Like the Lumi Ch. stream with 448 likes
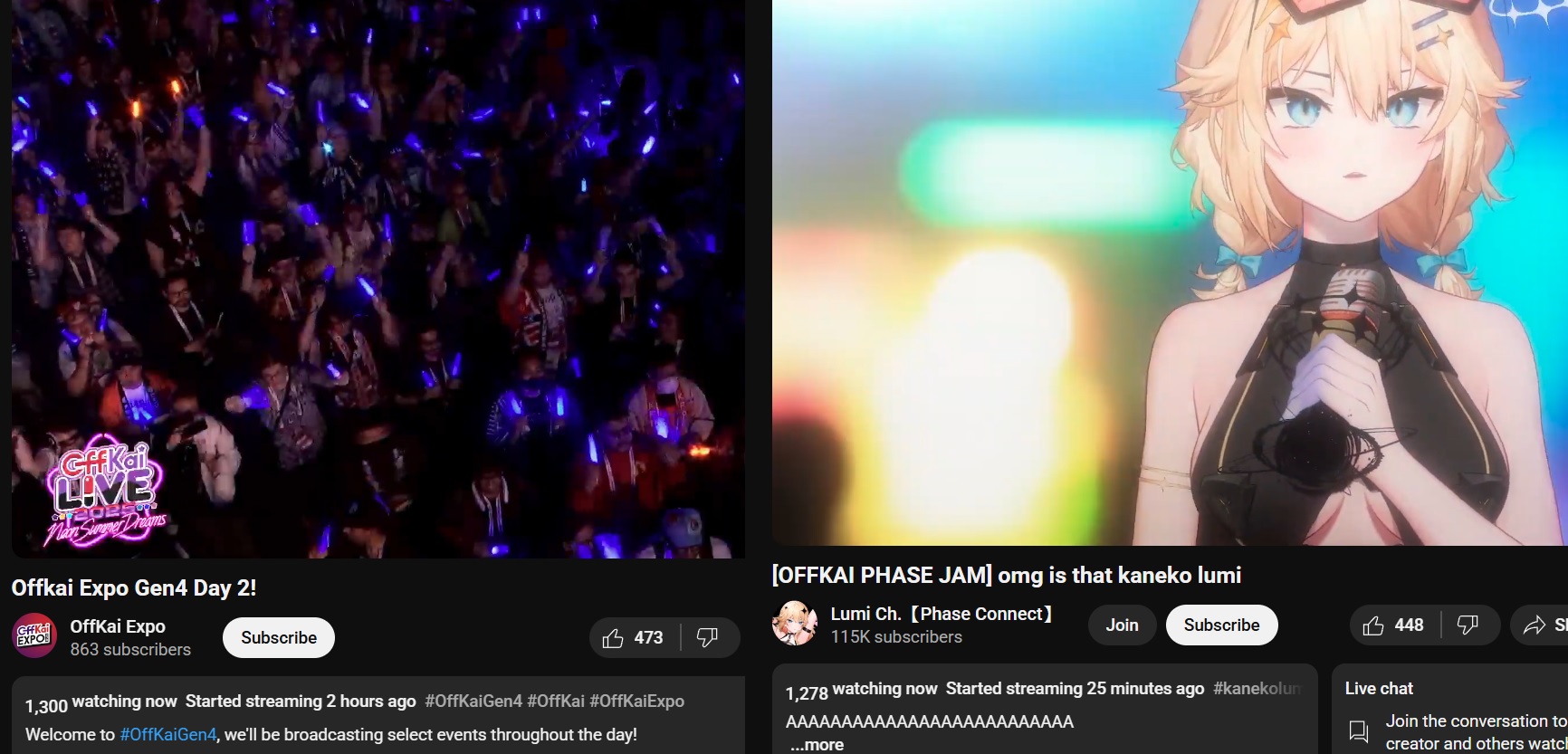 pos(1395,625)
